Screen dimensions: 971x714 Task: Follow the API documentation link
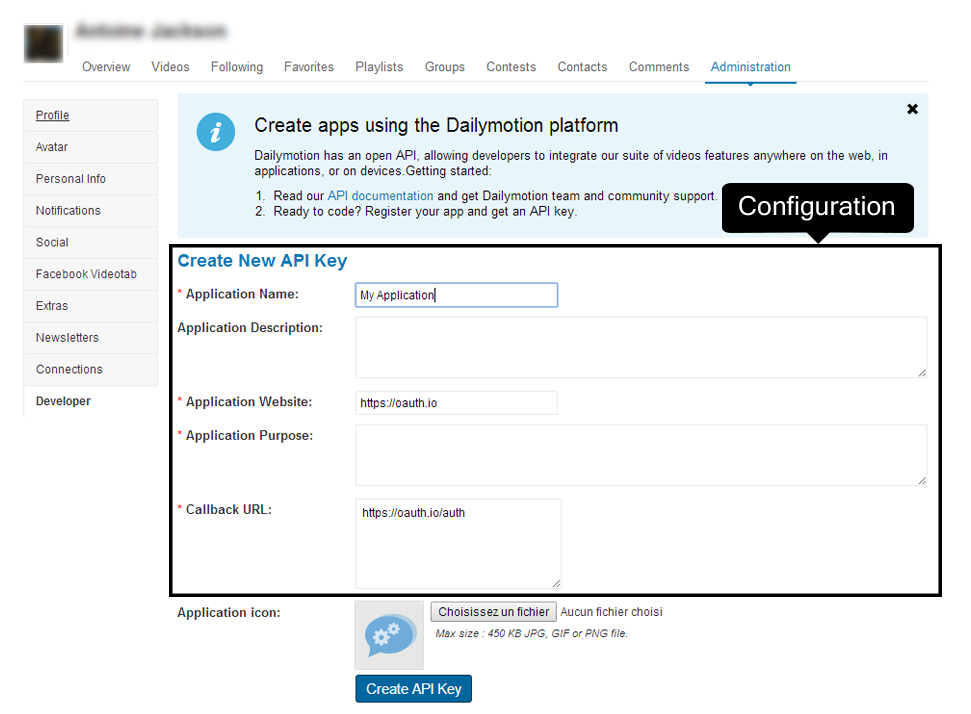[x=380, y=196]
